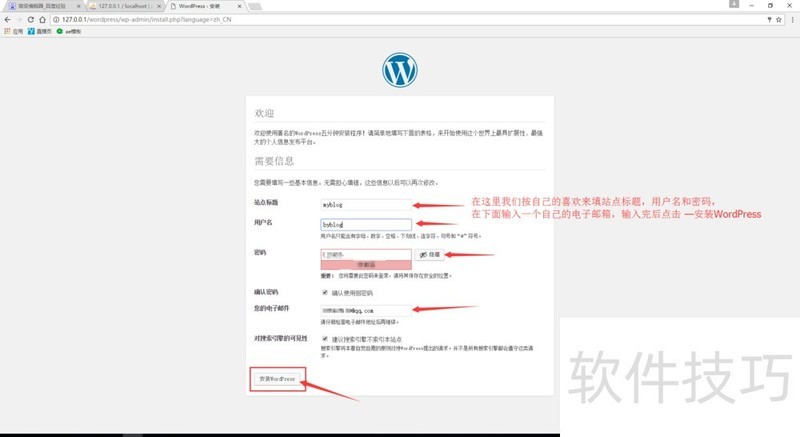Image resolution: width=800 pixels, height=437 pixels.
Task: Click the WordPress logo
Action: point(399,70)
